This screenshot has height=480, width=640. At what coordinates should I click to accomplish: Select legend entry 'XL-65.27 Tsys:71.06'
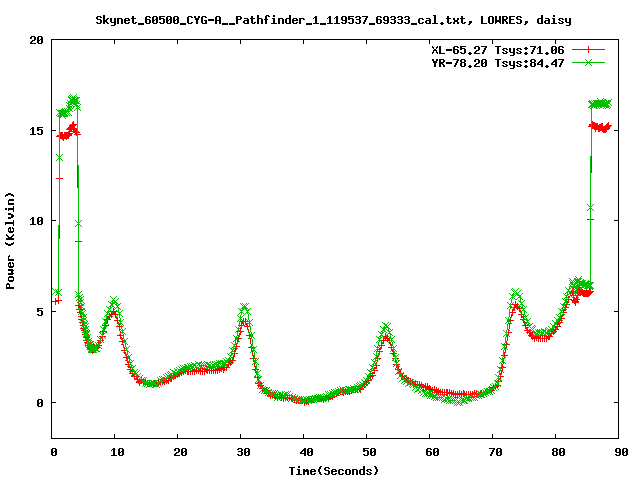(x=498, y=50)
